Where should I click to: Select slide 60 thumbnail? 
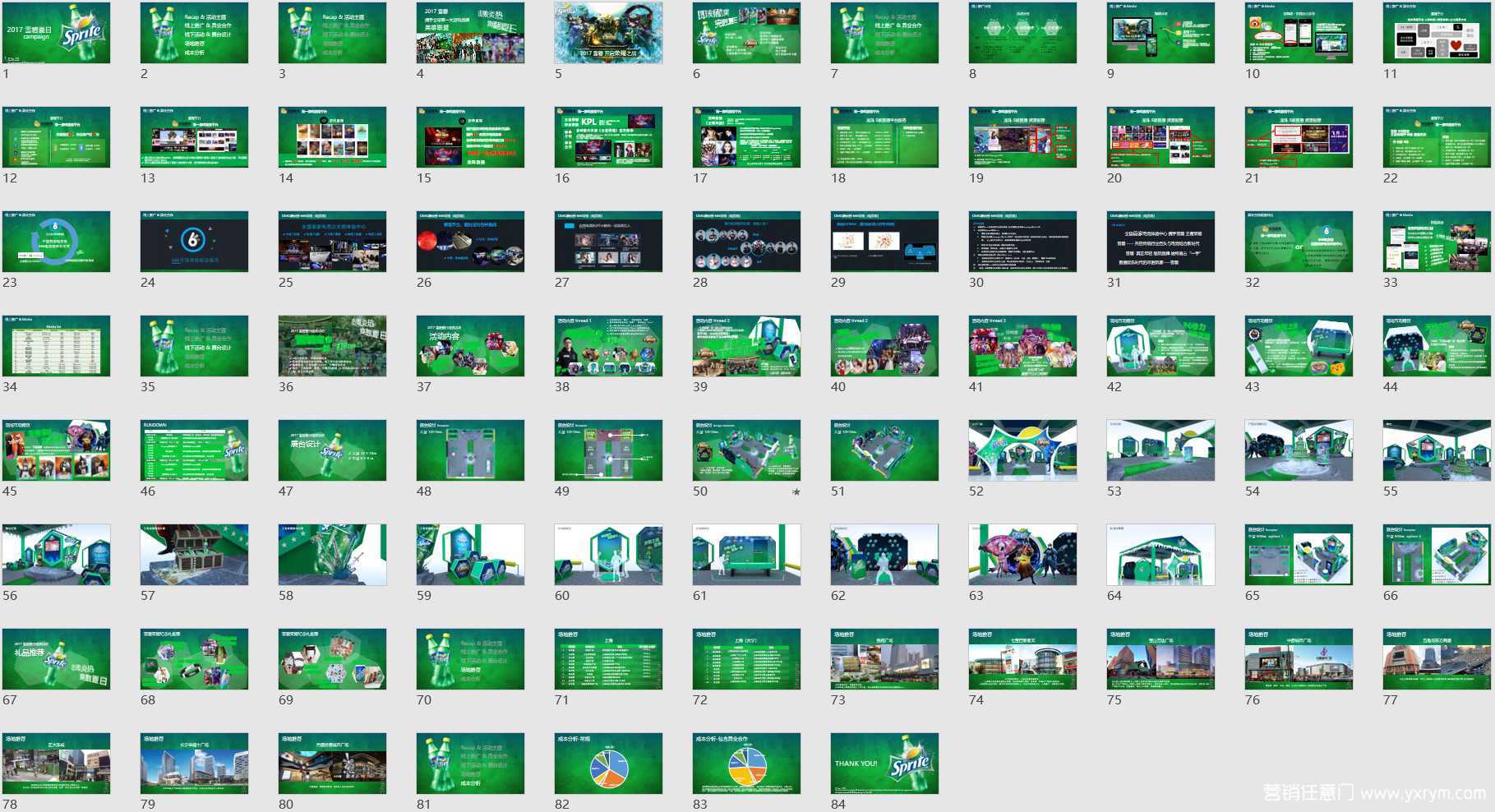coord(608,555)
